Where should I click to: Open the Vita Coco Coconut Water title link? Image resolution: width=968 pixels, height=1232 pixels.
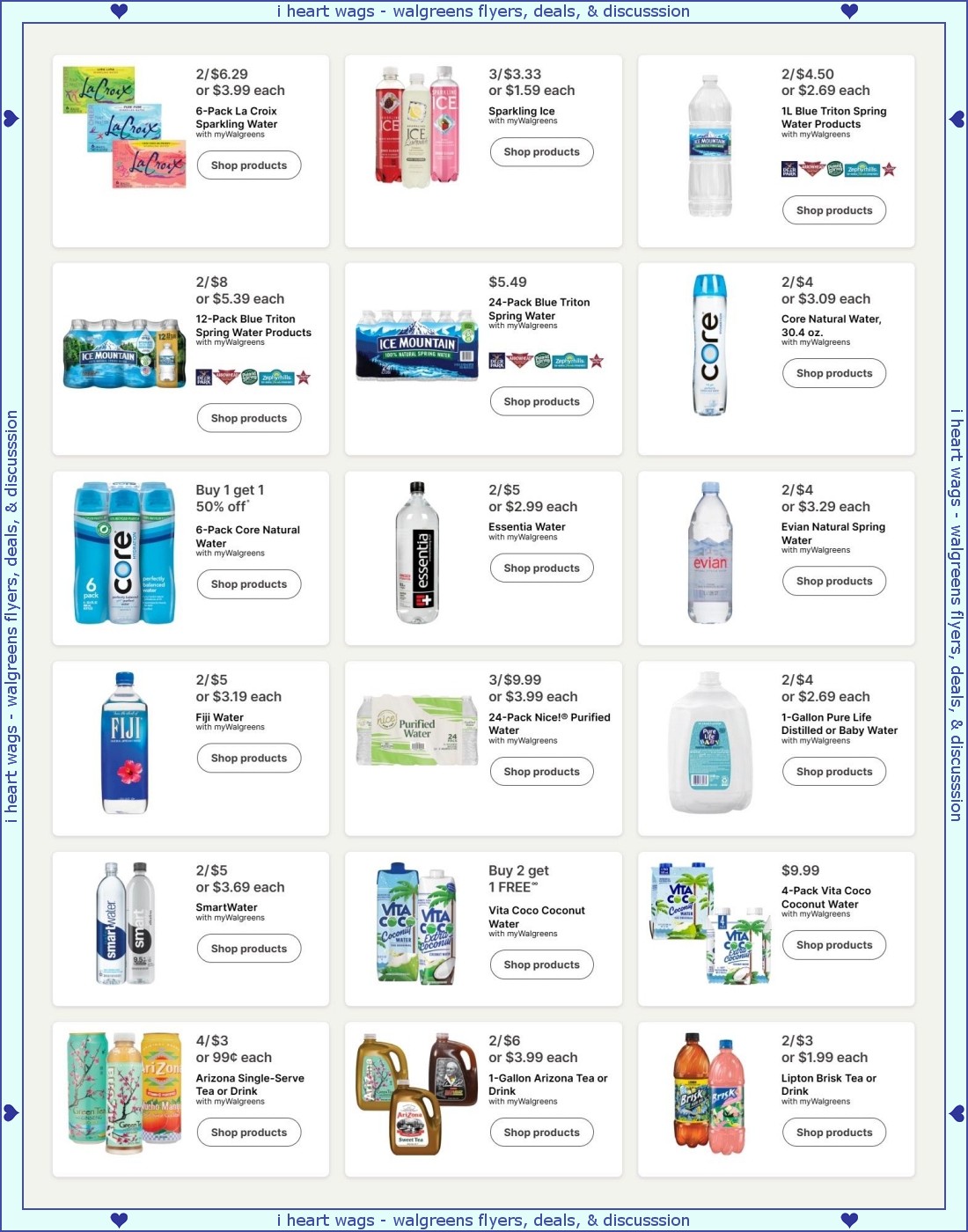537,917
